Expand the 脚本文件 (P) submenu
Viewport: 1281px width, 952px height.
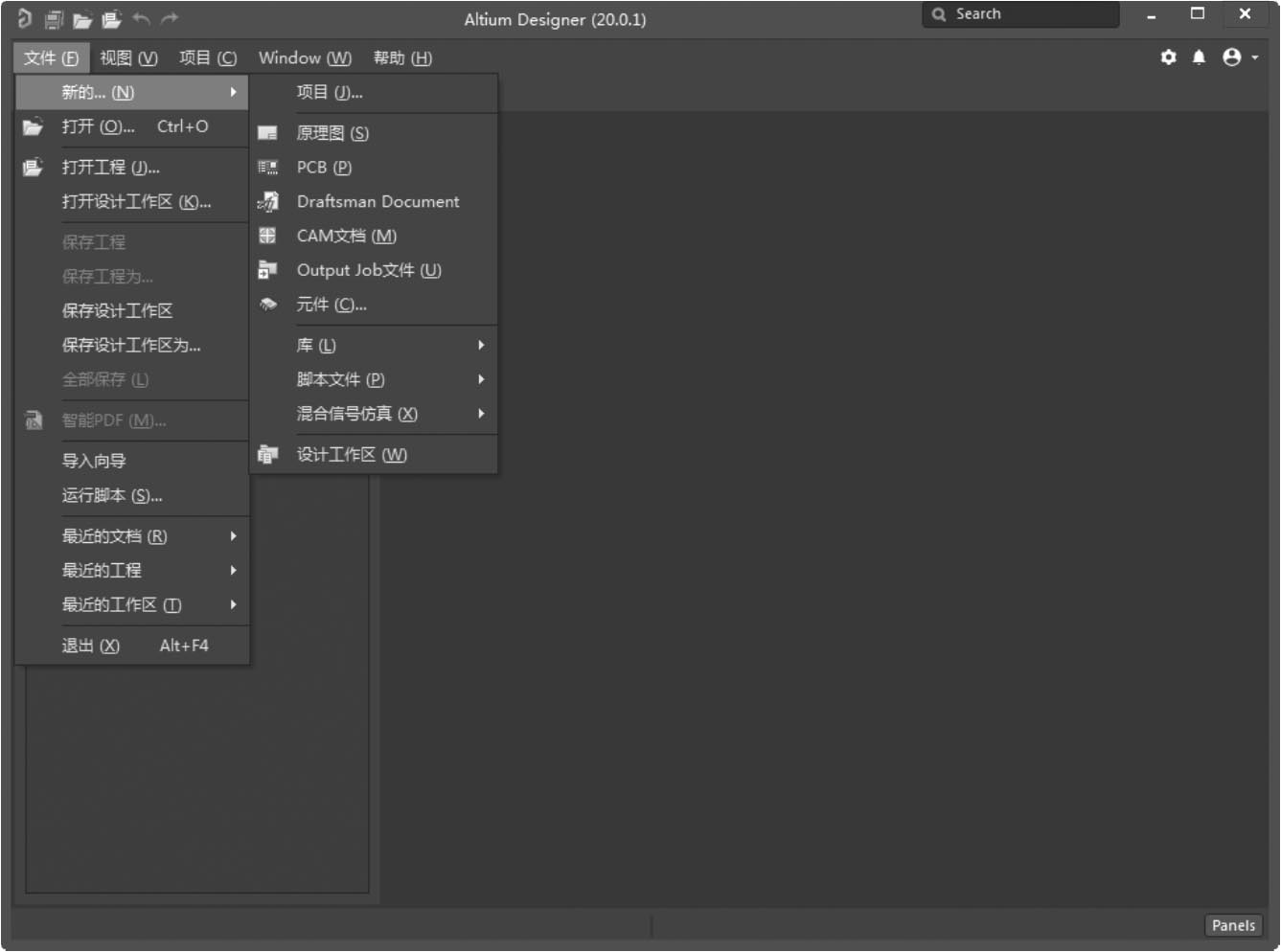pyautogui.click(x=374, y=380)
